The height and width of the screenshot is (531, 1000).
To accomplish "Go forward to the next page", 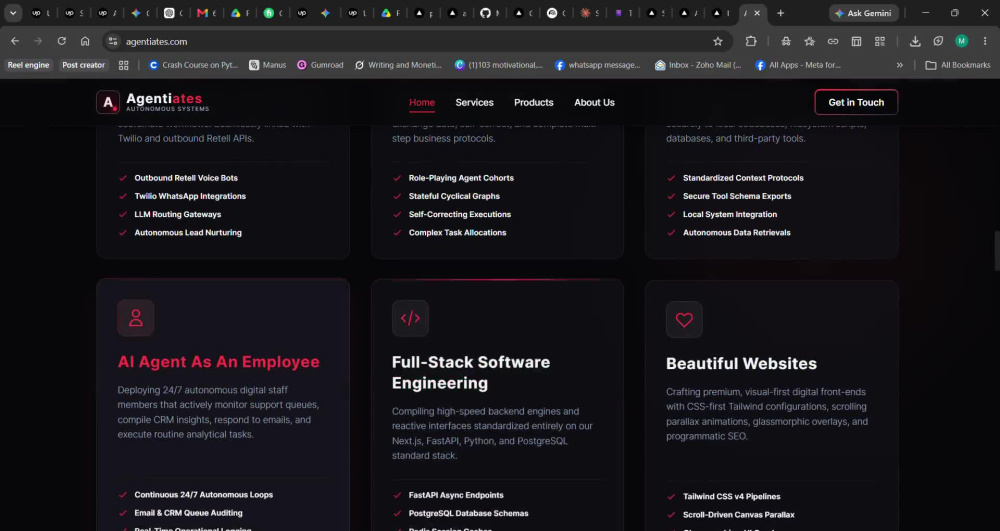I will tap(38, 41).
